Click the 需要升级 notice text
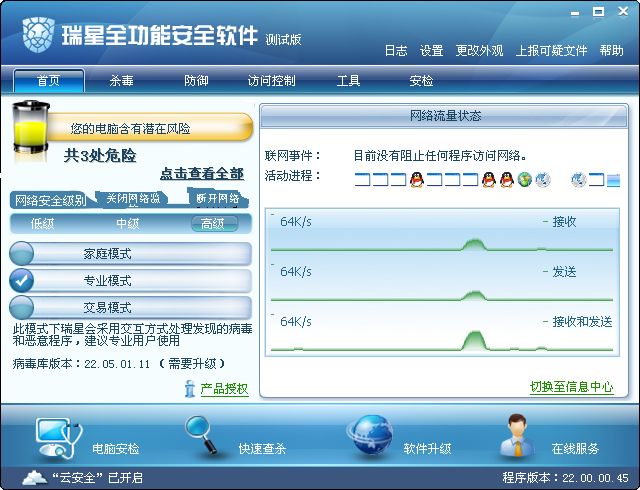Image resolution: width=640 pixels, height=490 pixels. tap(192, 363)
